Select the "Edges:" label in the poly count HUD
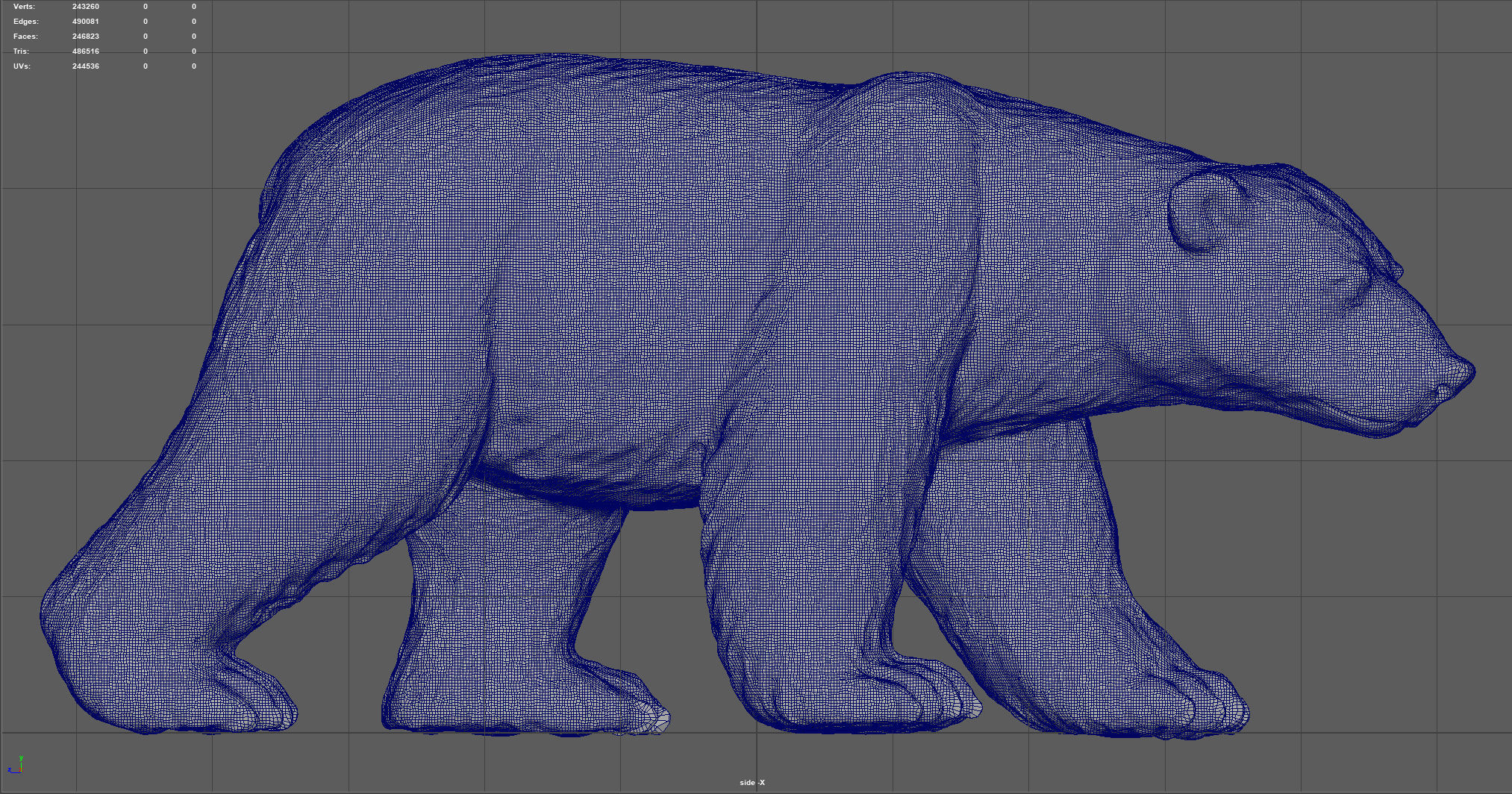This screenshot has height=794, width=1512. [x=26, y=22]
